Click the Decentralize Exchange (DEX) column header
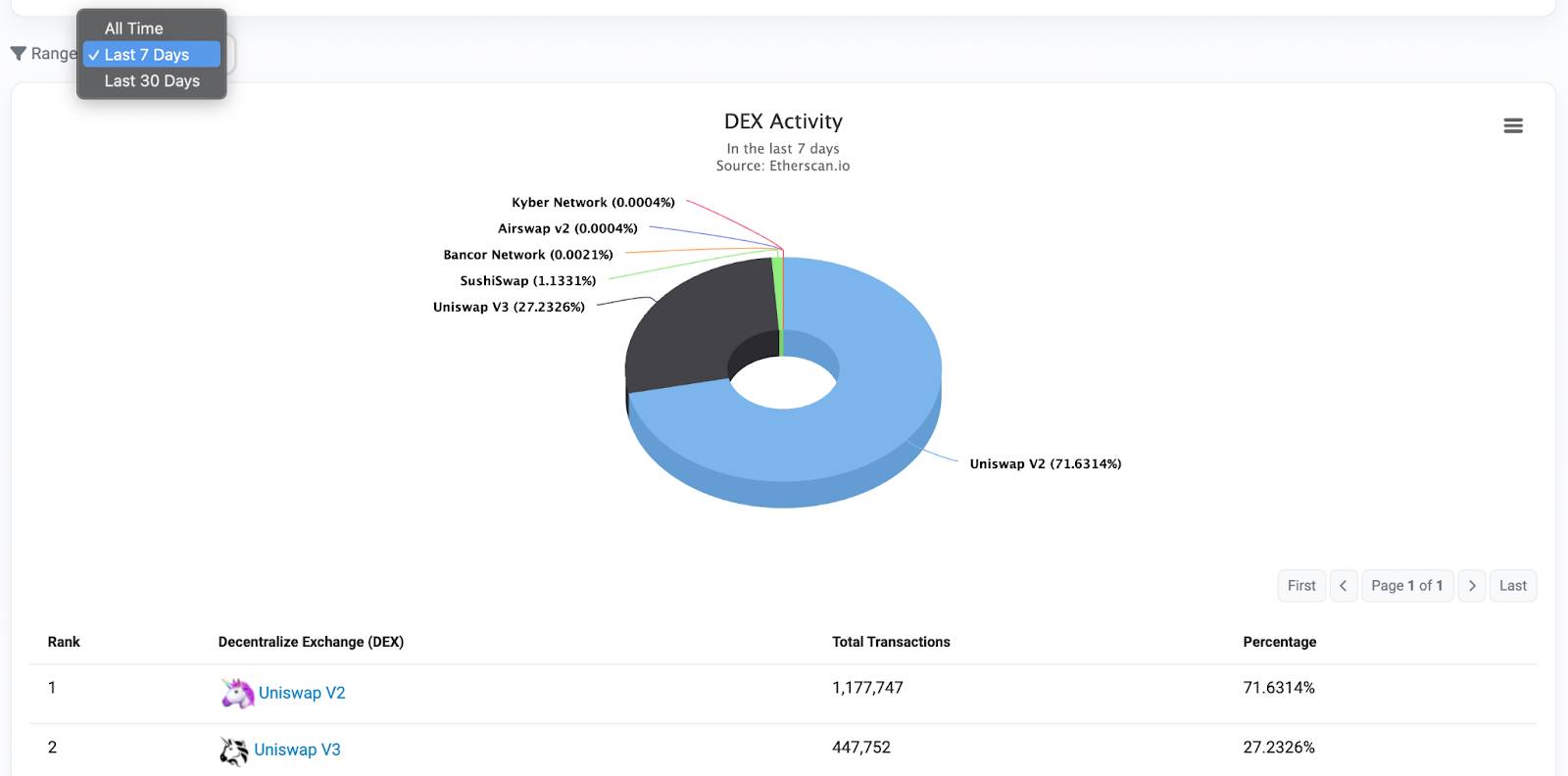The width and height of the screenshot is (1568, 776). tap(311, 642)
